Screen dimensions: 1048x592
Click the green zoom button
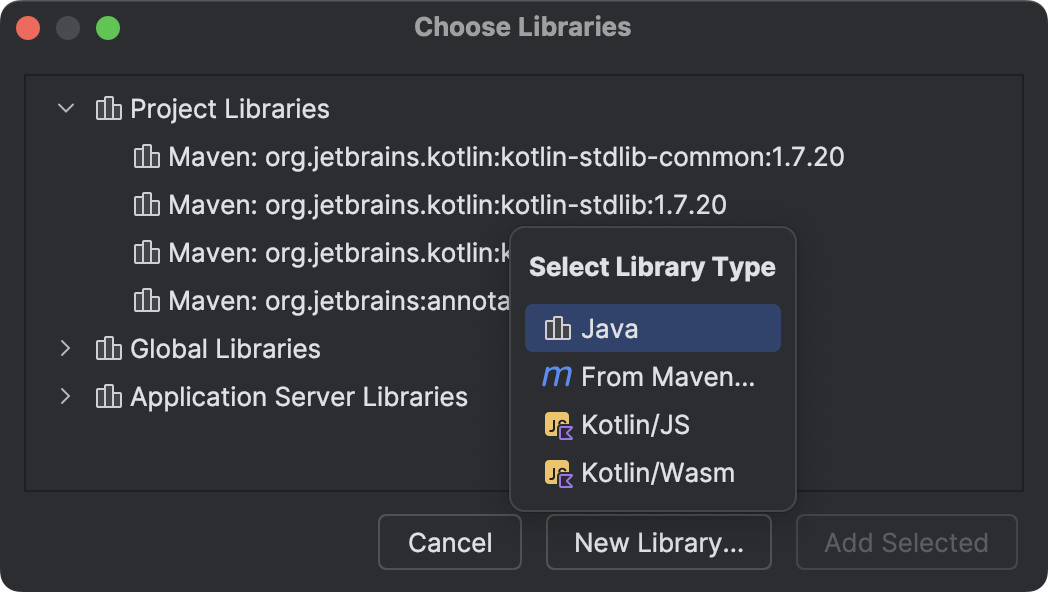108,27
